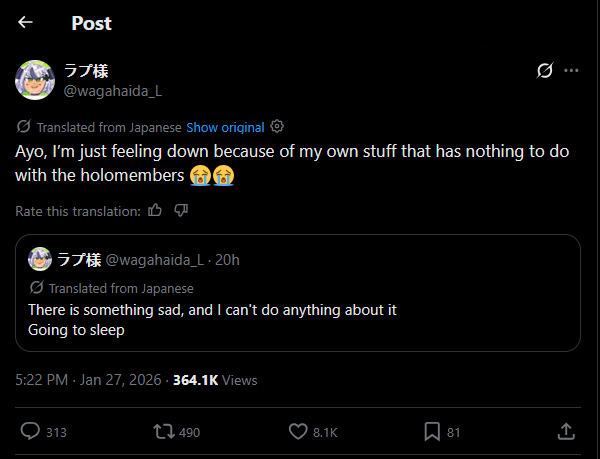Click the Grok icon near the post header
The image size is (600, 459).
[x=545, y=70]
